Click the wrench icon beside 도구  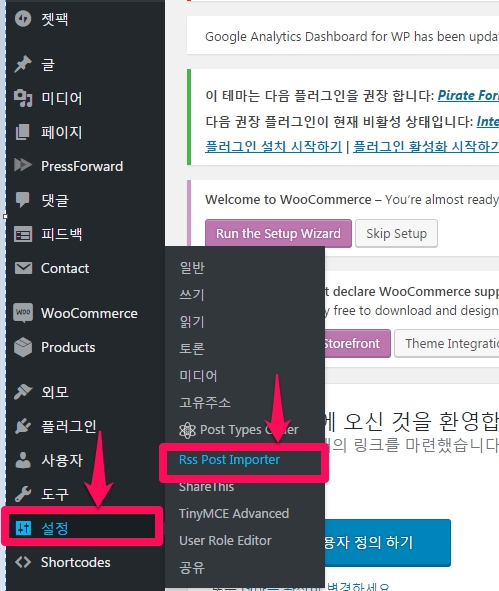23,494
